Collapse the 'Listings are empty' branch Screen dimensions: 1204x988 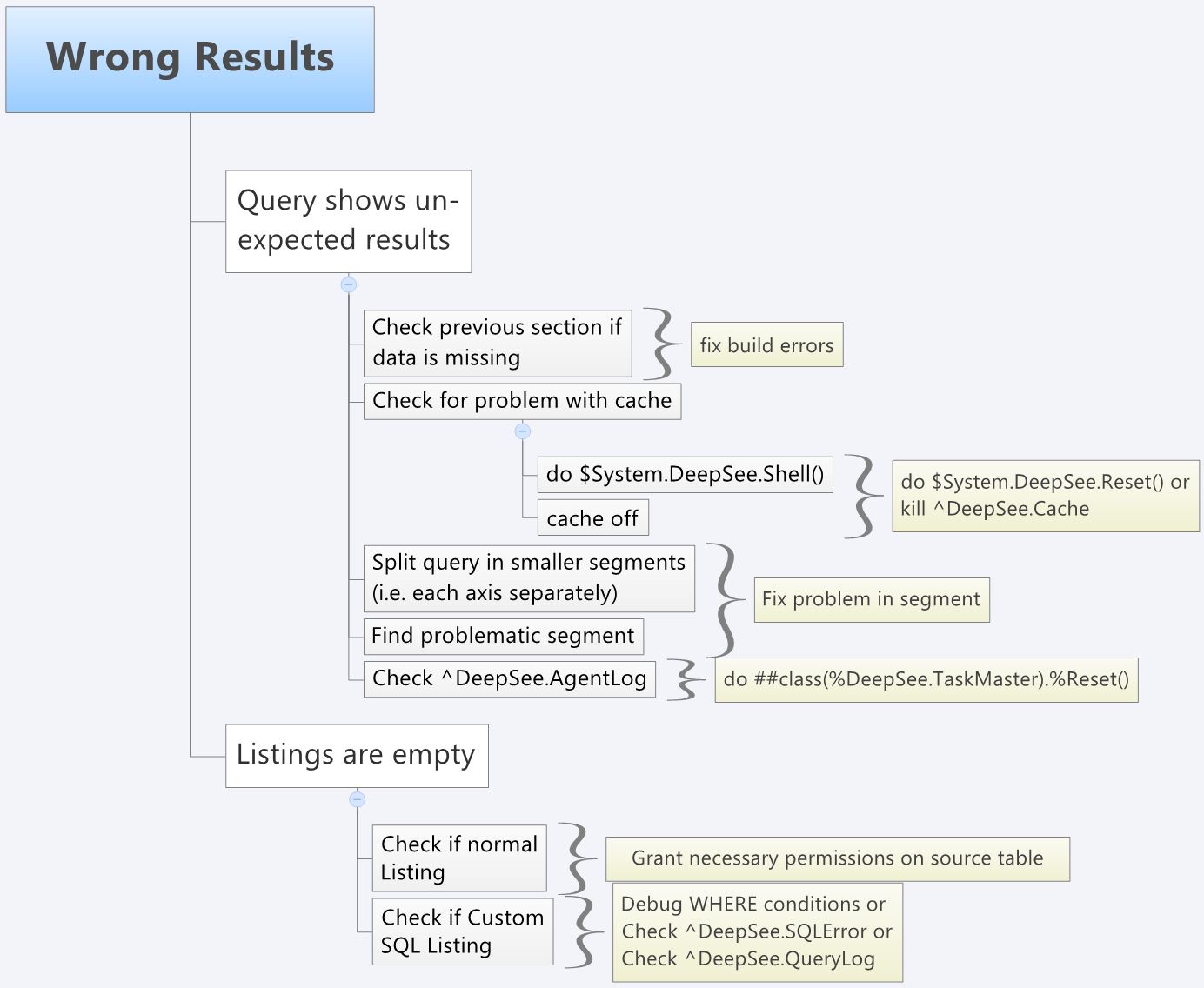pyautogui.click(x=357, y=799)
